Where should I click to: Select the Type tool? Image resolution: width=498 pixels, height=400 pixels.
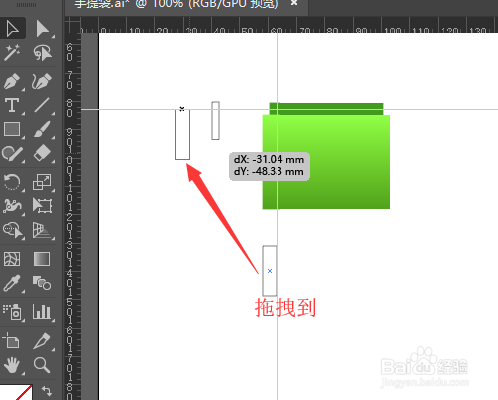[13, 105]
